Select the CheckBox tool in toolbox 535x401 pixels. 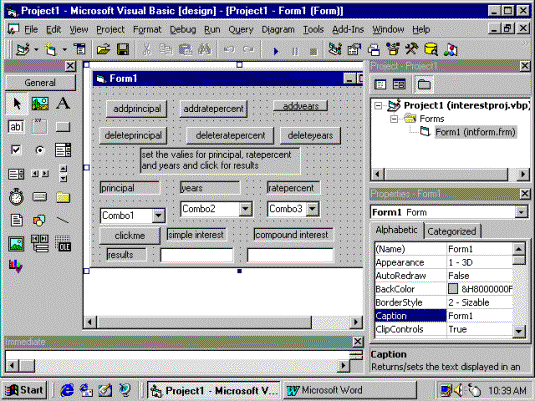coord(16,150)
